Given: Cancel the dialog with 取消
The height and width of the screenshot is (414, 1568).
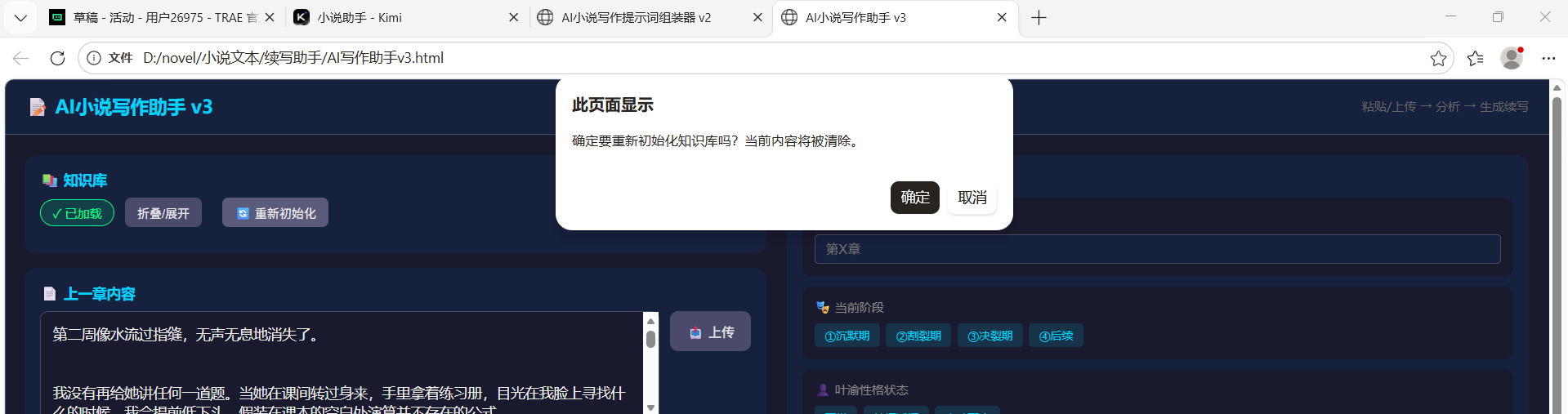Looking at the screenshot, I should click(x=972, y=198).
